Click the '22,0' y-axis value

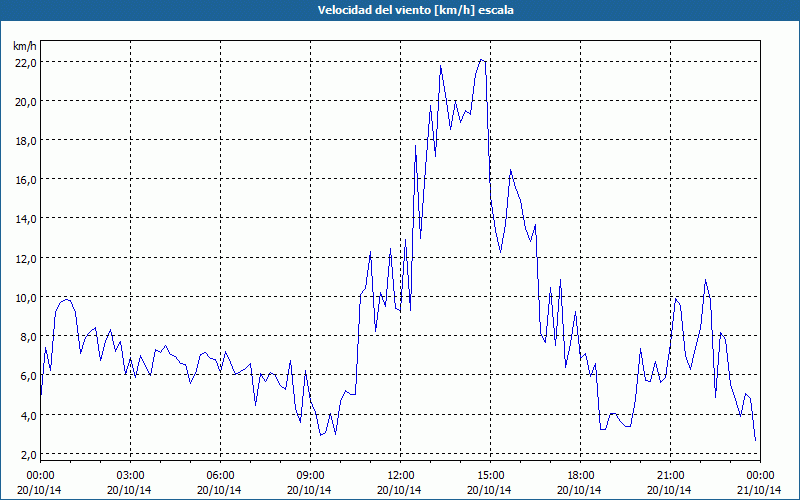[26, 62]
